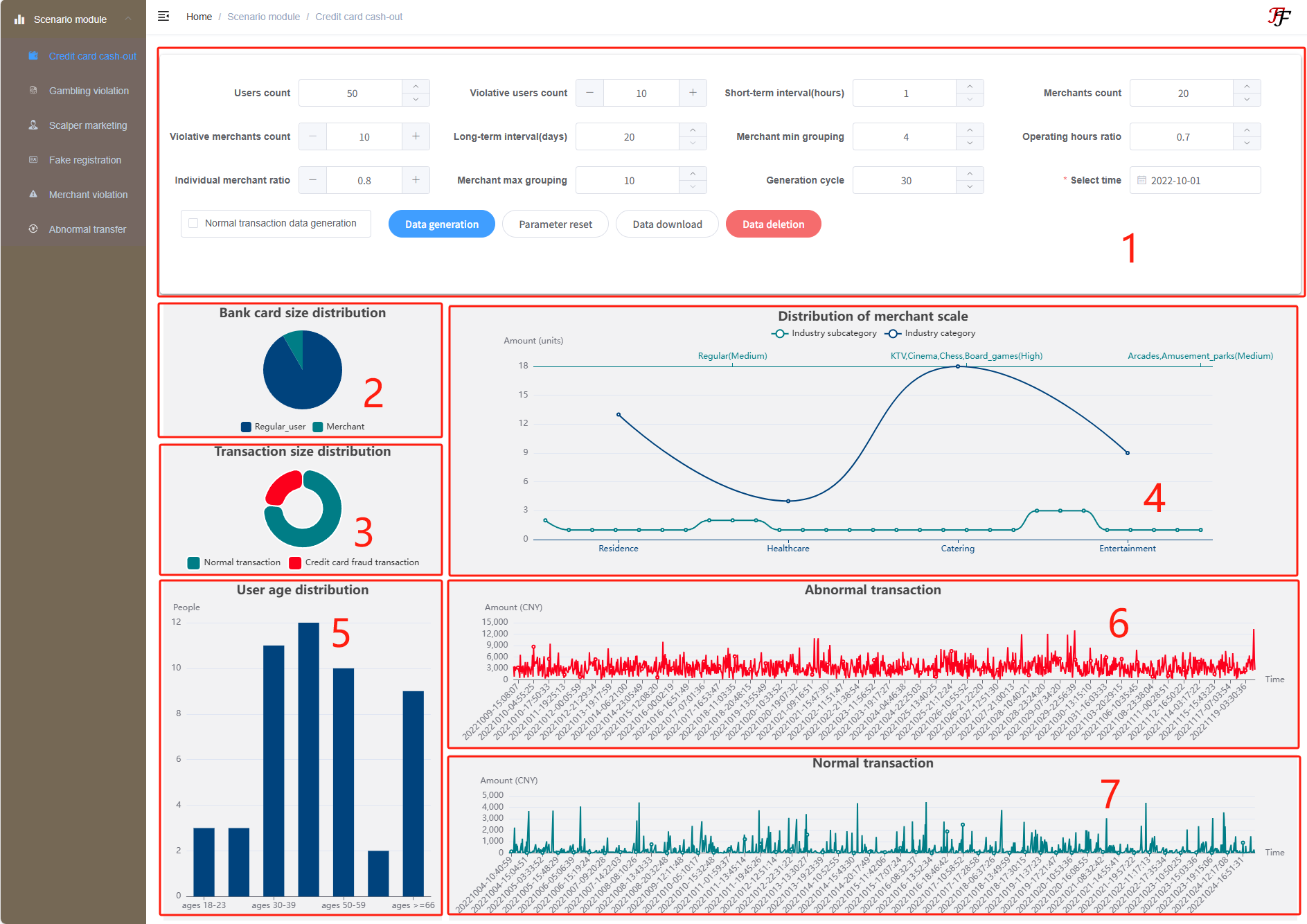Click the Fake registration sidebar icon
This screenshot has height=924, width=1307.
[x=33, y=160]
